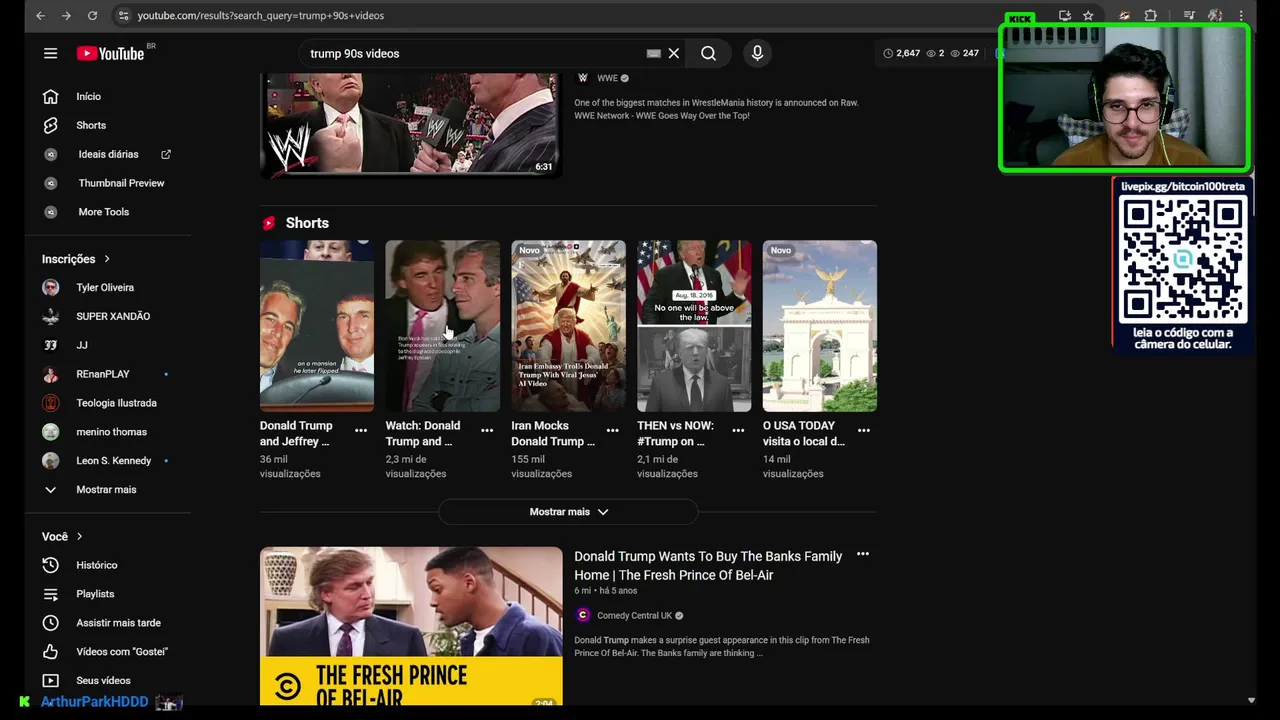Image resolution: width=1280 pixels, height=720 pixels.
Task: Clear the search box with the X
Action: [674, 53]
